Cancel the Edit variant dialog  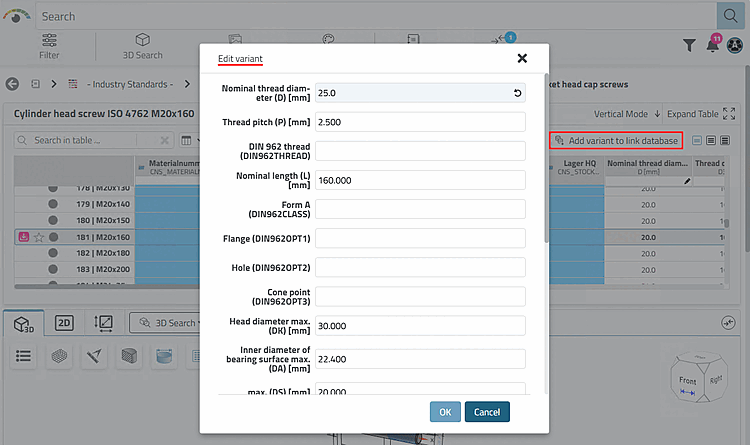487,412
